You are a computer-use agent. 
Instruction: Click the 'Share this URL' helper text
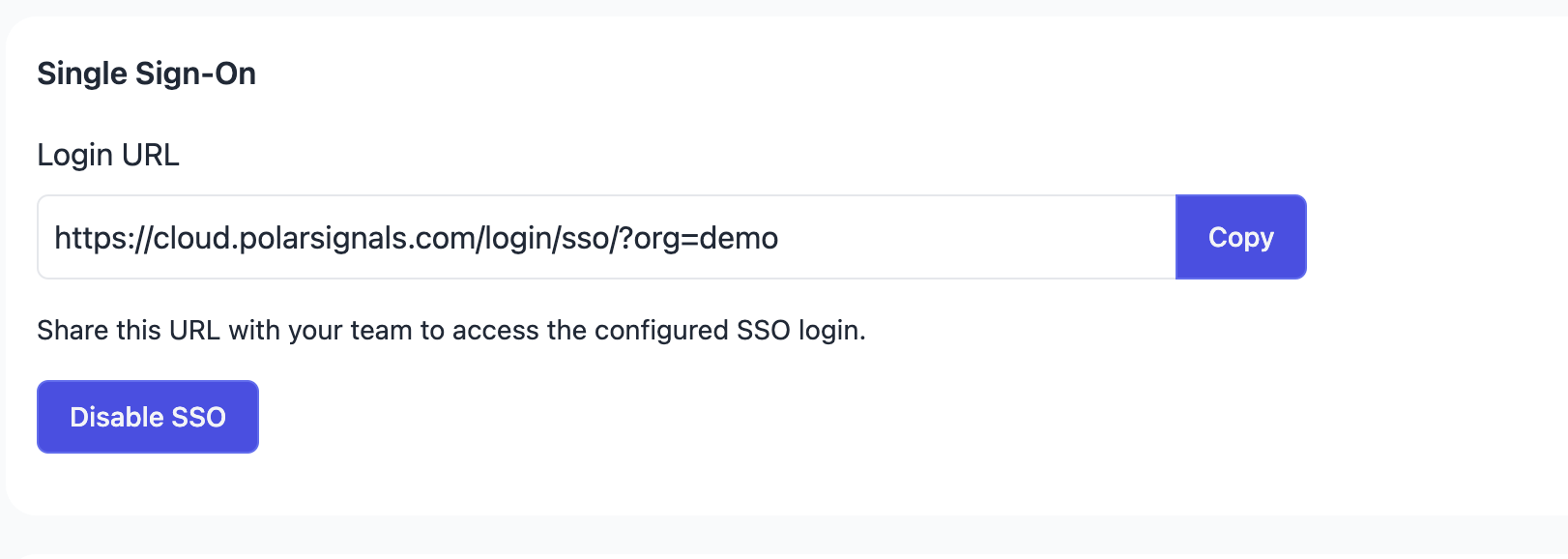pyautogui.click(x=450, y=331)
